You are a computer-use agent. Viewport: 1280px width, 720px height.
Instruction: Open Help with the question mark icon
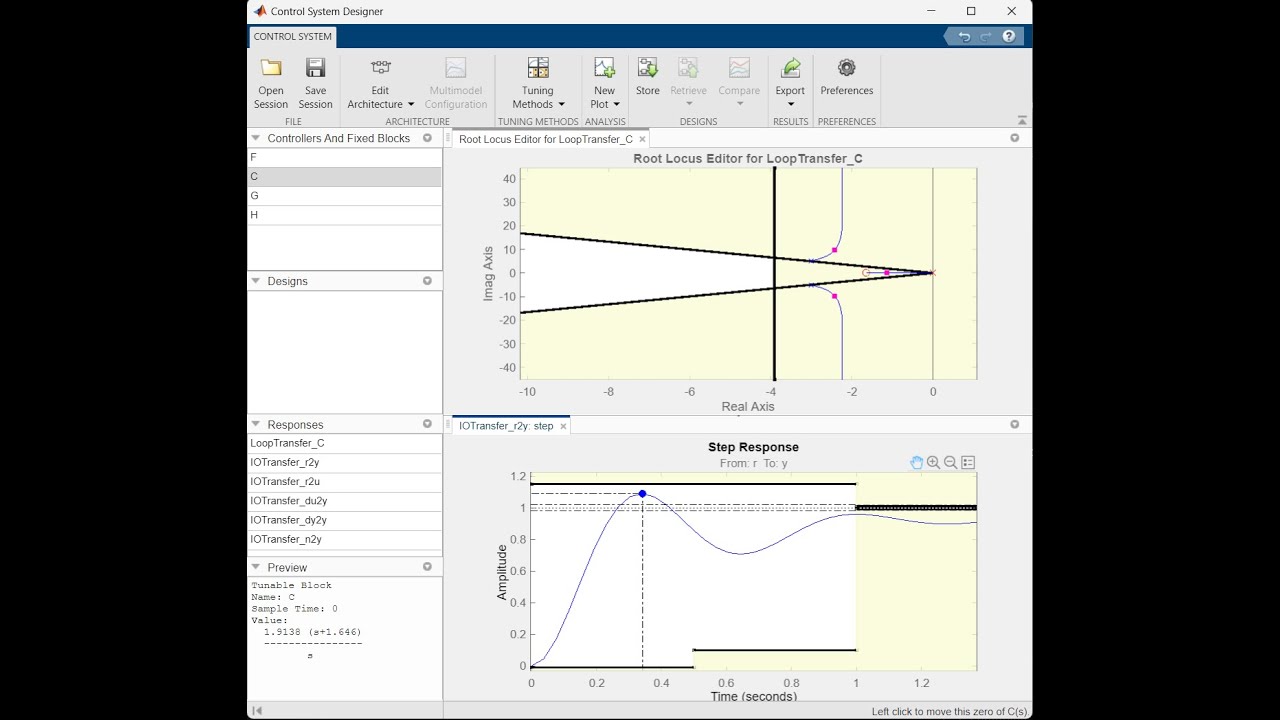click(1008, 36)
